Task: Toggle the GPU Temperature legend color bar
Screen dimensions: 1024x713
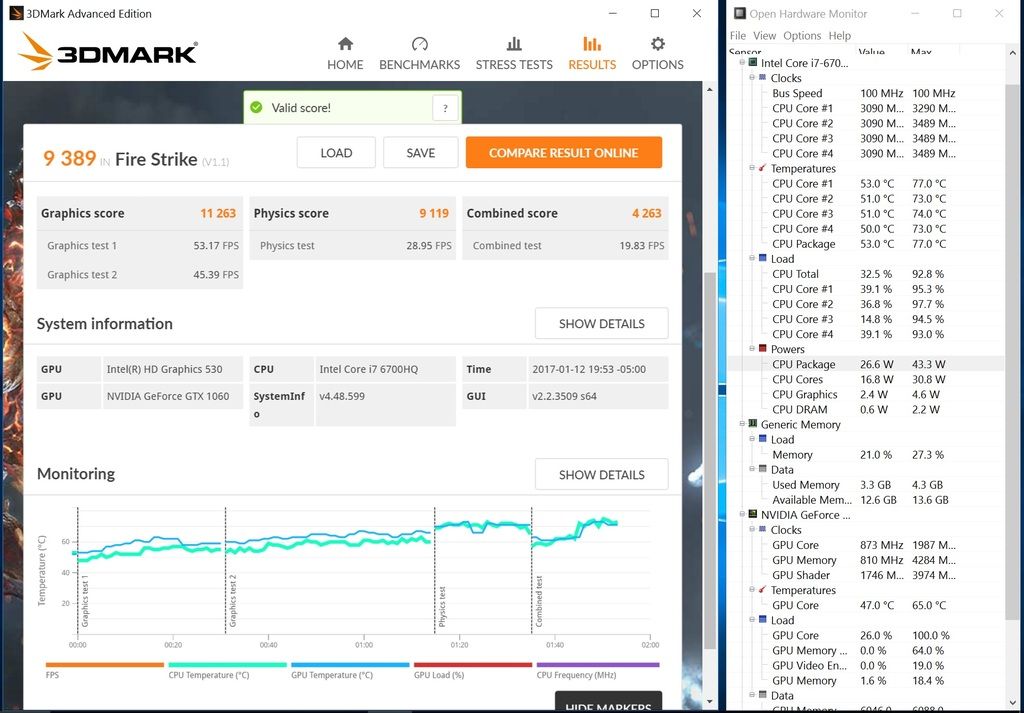Action: [x=350, y=665]
